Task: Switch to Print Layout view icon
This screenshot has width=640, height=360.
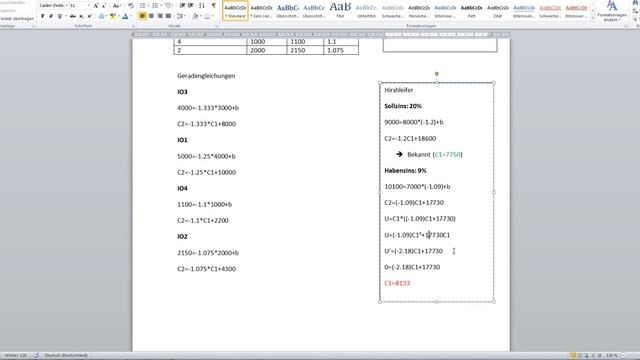Action: click(572, 356)
